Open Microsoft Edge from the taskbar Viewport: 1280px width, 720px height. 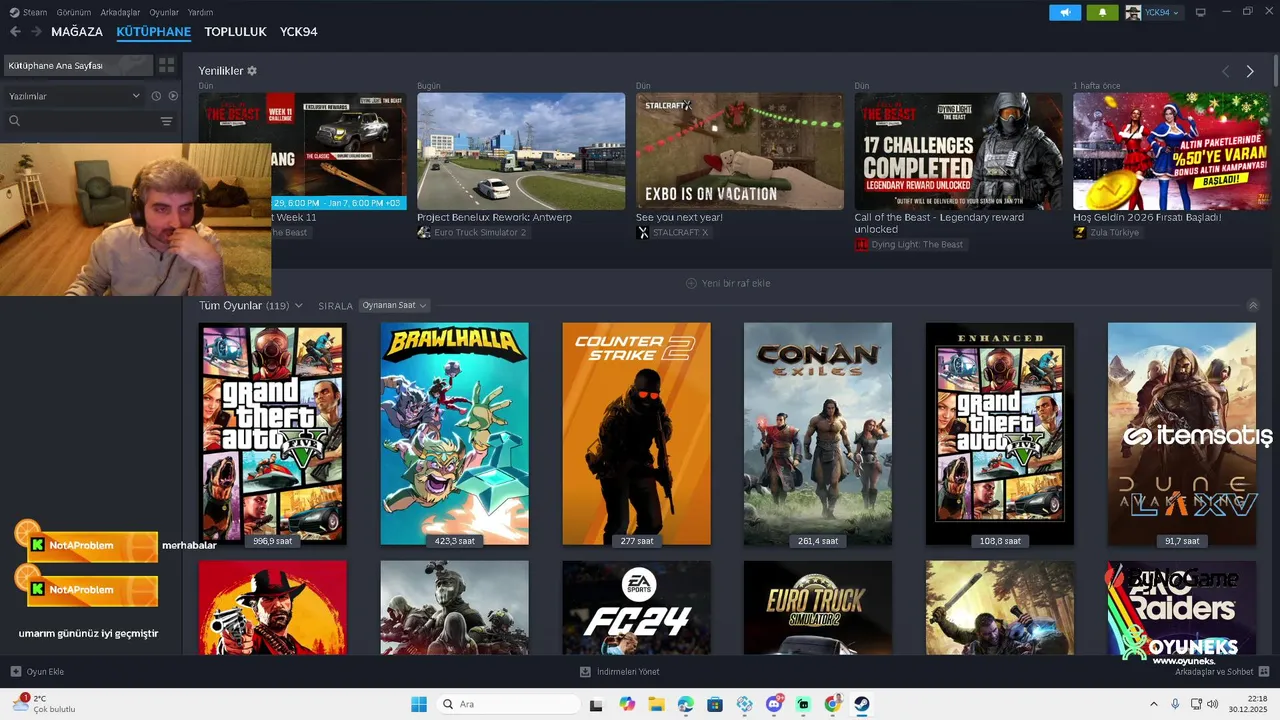tap(685, 704)
